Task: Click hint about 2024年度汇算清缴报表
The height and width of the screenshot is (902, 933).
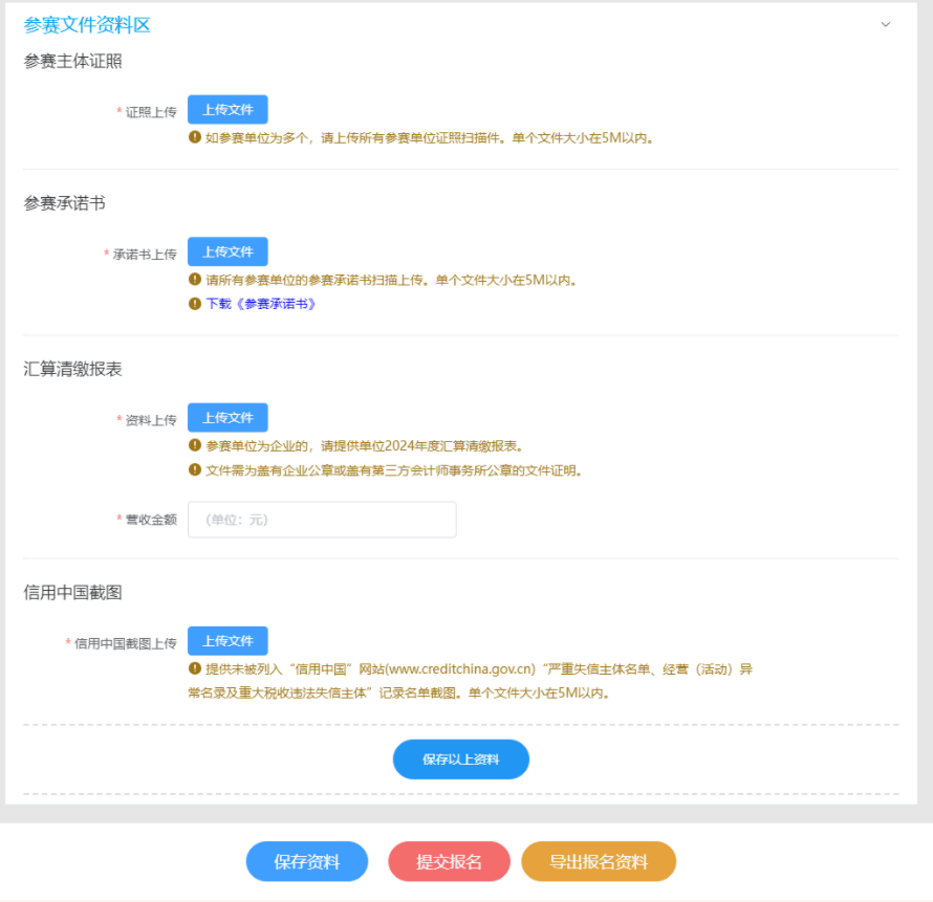Action: [x=364, y=446]
